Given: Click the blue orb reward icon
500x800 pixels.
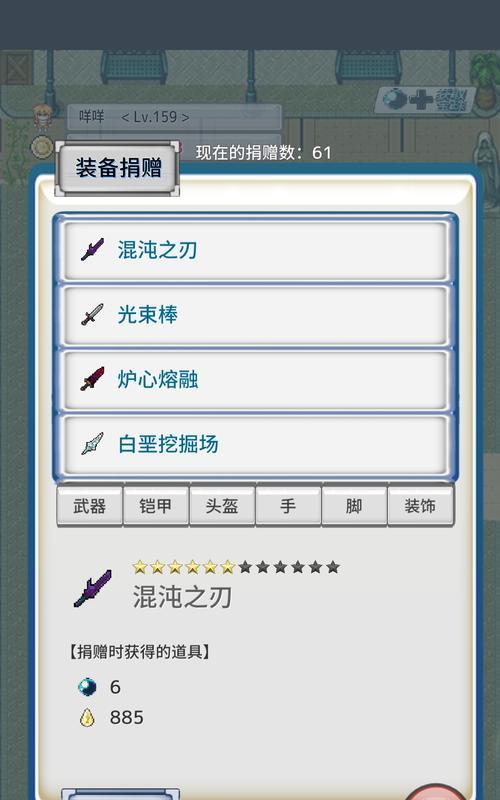Looking at the screenshot, I should tap(87, 687).
